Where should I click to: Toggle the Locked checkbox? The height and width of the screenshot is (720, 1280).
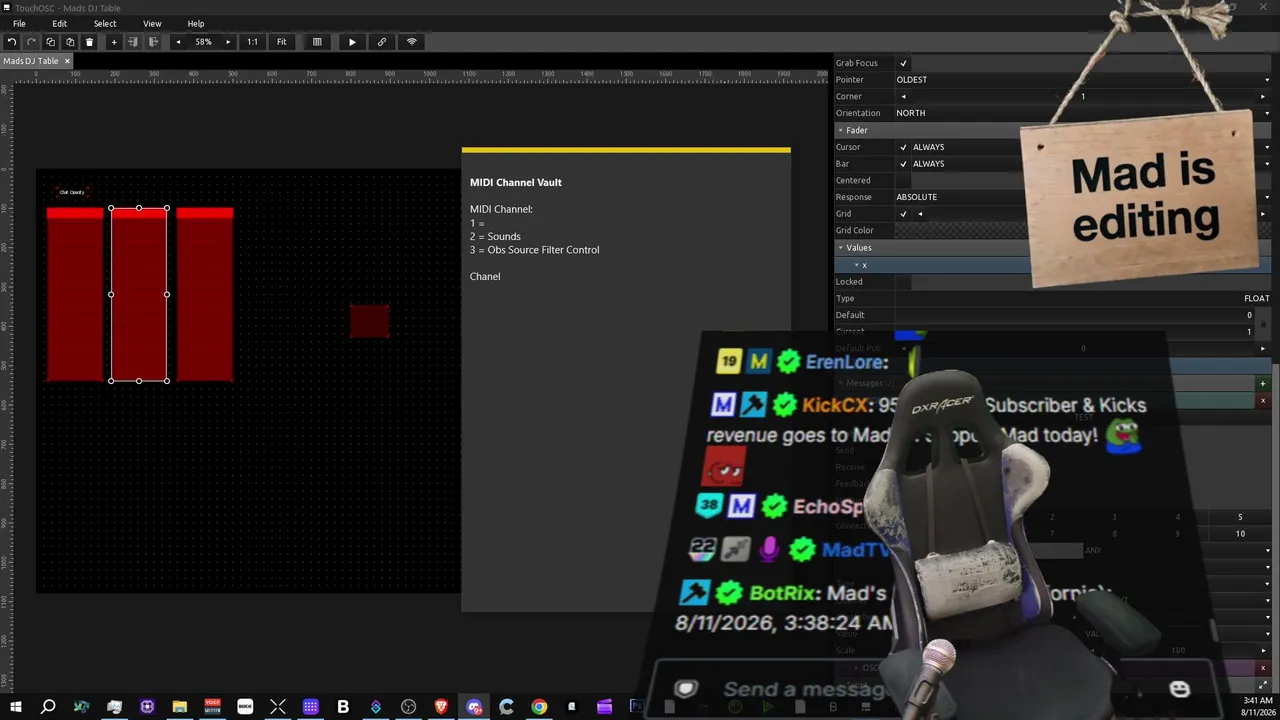903,282
